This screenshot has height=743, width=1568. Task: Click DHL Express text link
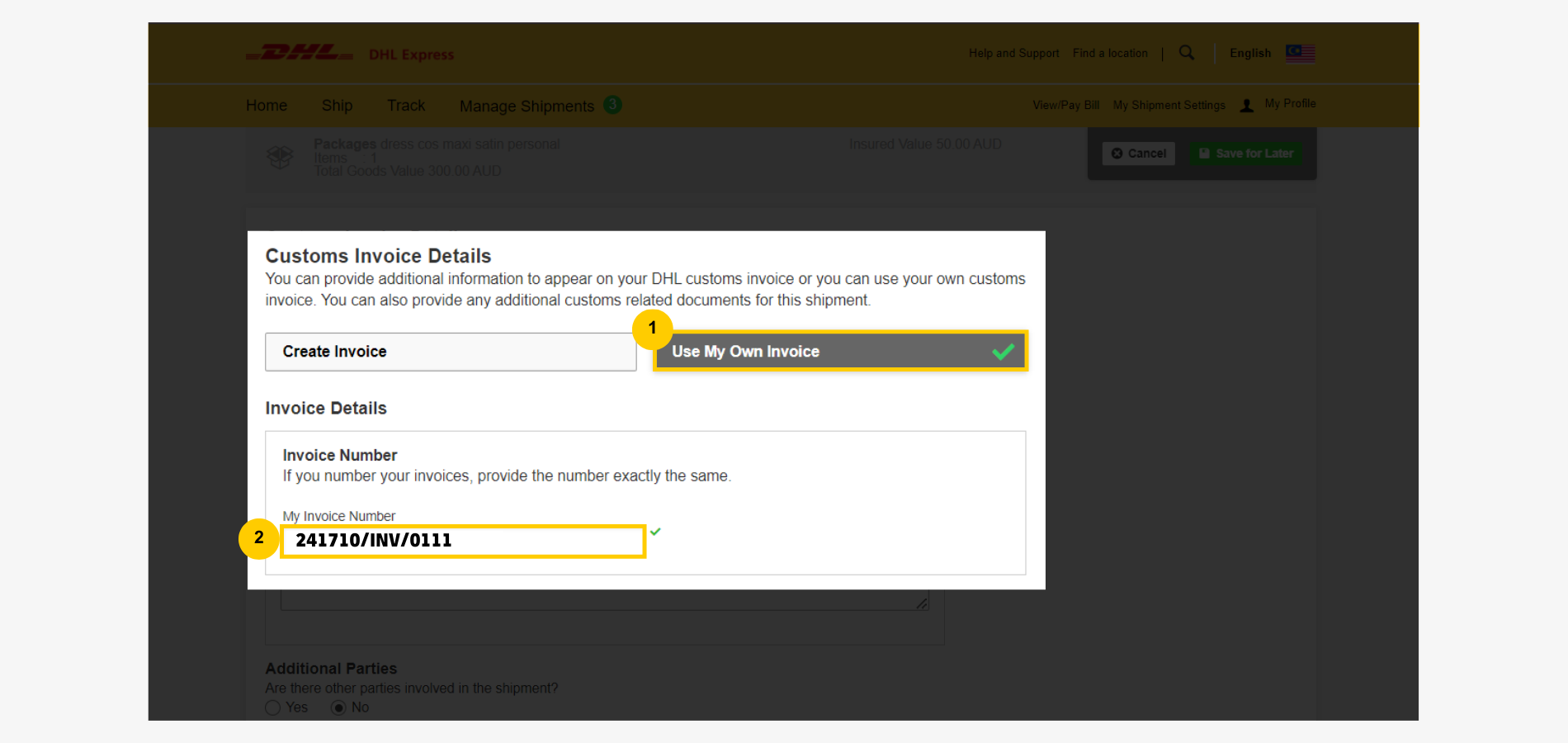411,54
